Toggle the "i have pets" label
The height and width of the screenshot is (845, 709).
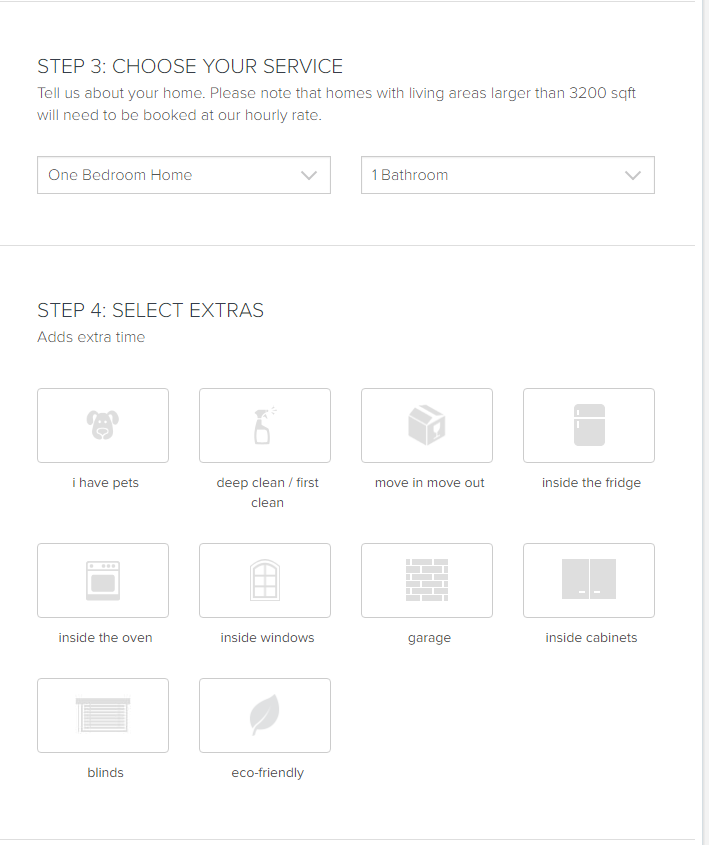tap(106, 482)
